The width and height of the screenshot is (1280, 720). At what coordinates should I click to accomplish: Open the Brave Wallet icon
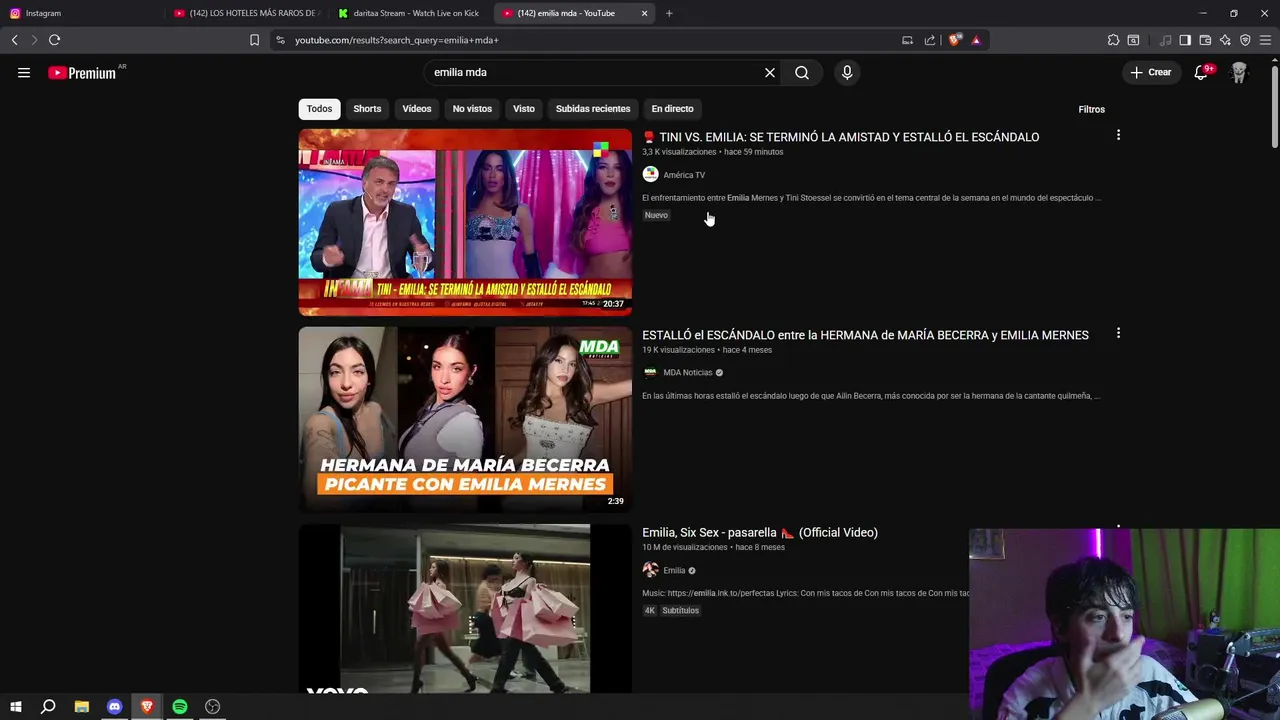click(x=1205, y=40)
